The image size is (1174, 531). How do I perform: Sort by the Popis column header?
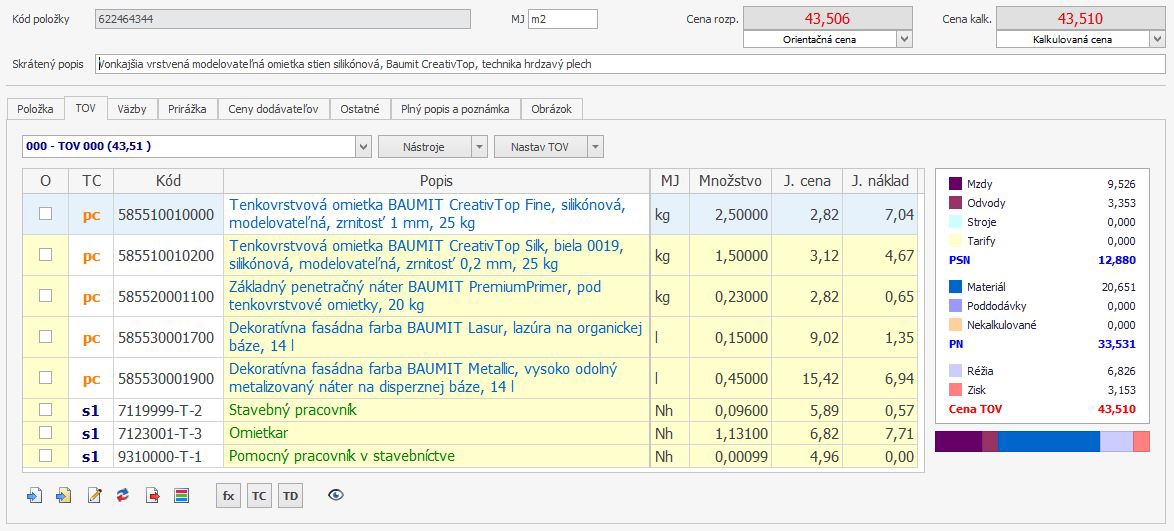[x=437, y=180]
